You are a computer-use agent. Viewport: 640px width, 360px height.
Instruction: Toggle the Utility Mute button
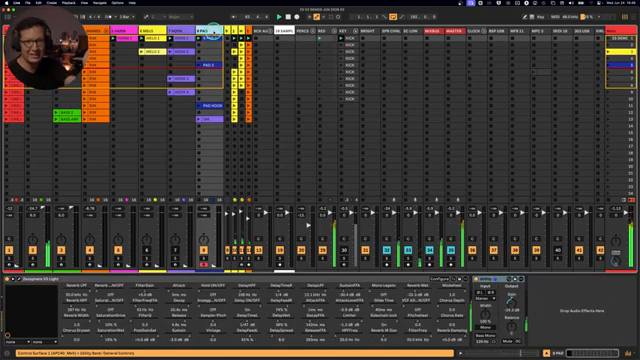(507, 341)
